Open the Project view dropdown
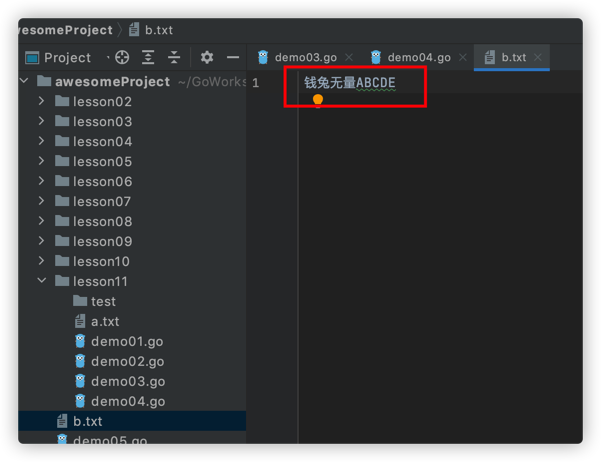 [108, 58]
